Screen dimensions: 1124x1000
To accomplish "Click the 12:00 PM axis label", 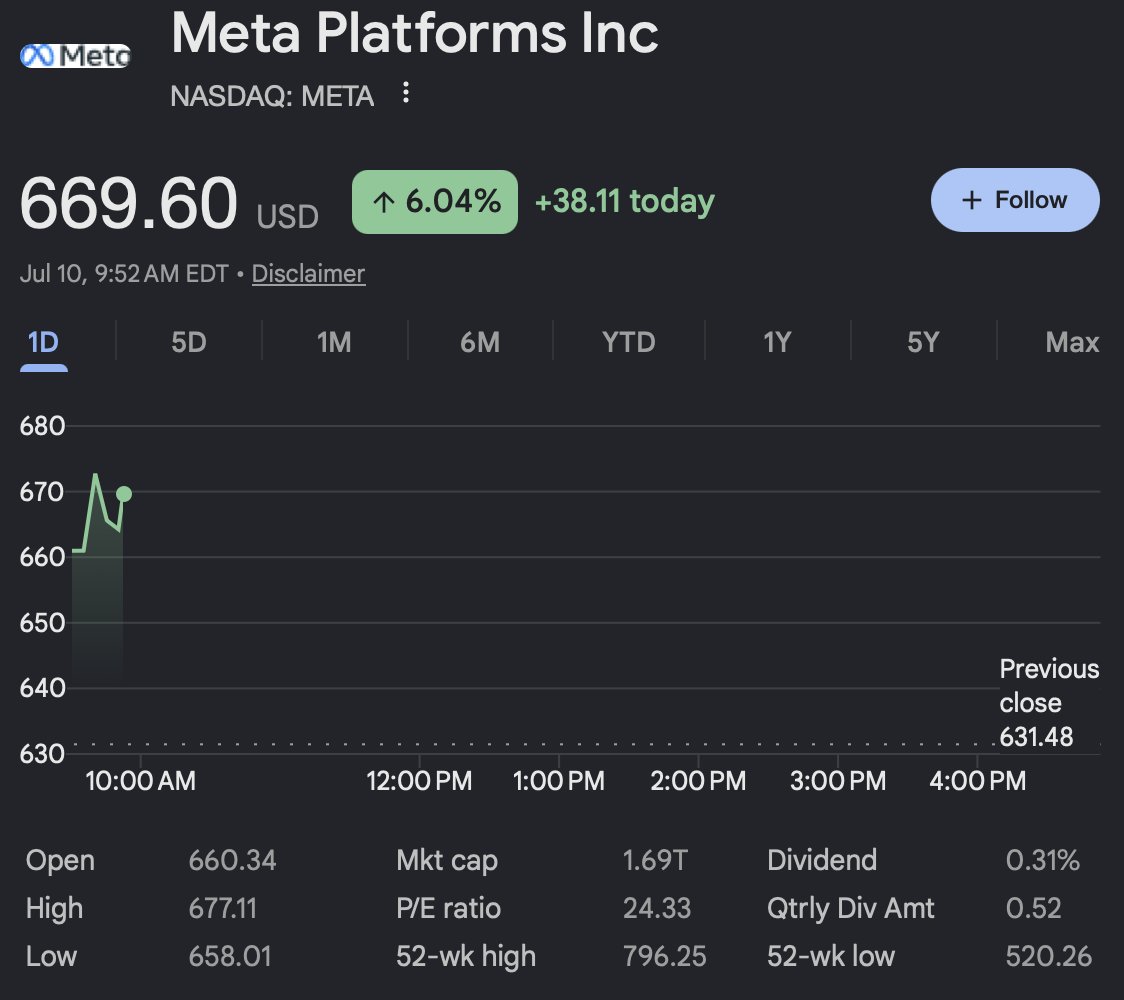I will (x=419, y=781).
